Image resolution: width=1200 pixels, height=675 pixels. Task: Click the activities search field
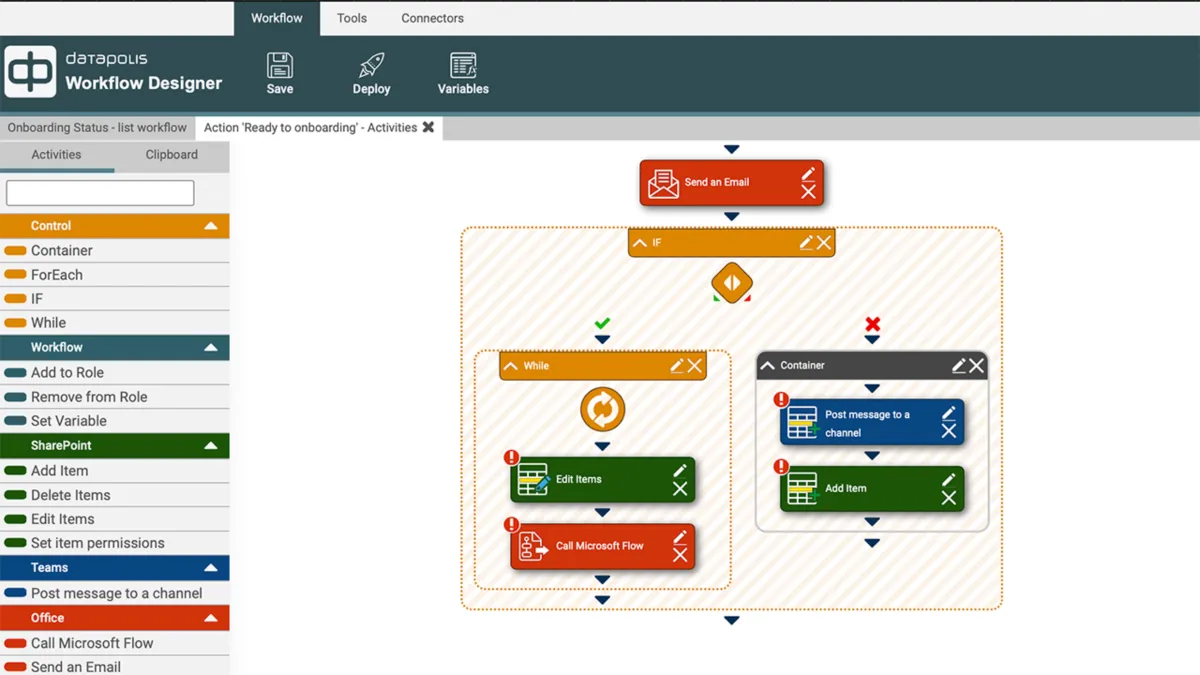100,193
